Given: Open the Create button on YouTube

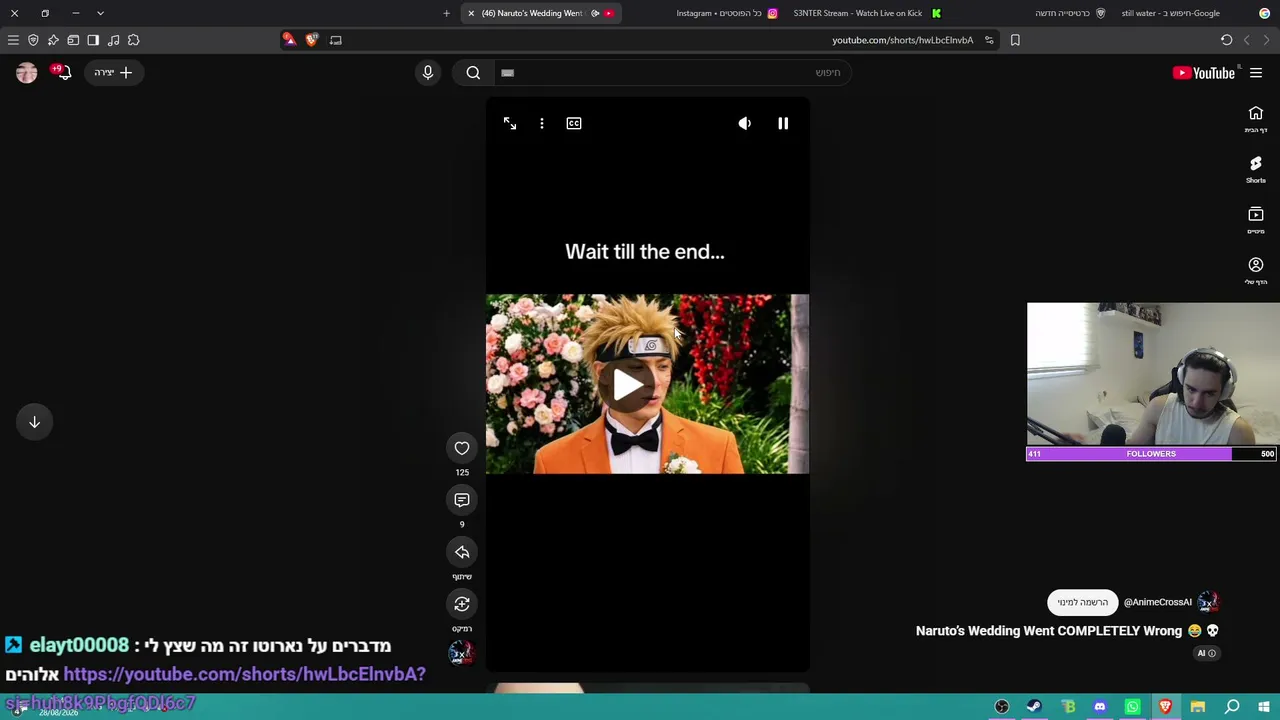Looking at the screenshot, I should pos(112,73).
